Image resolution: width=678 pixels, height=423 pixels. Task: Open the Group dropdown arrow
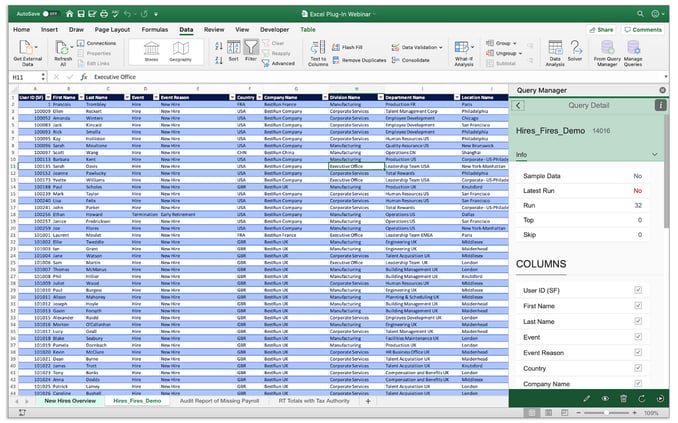pyautogui.click(x=515, y=43)
